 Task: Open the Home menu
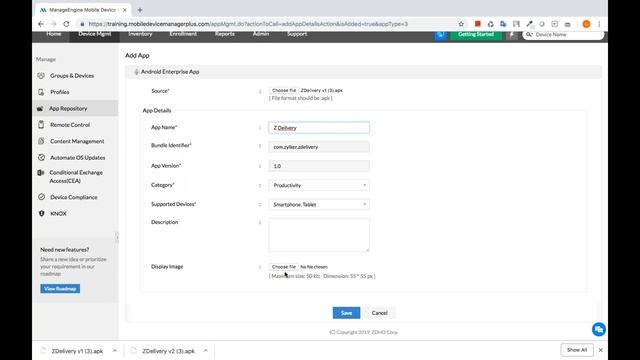click(54, 34)
